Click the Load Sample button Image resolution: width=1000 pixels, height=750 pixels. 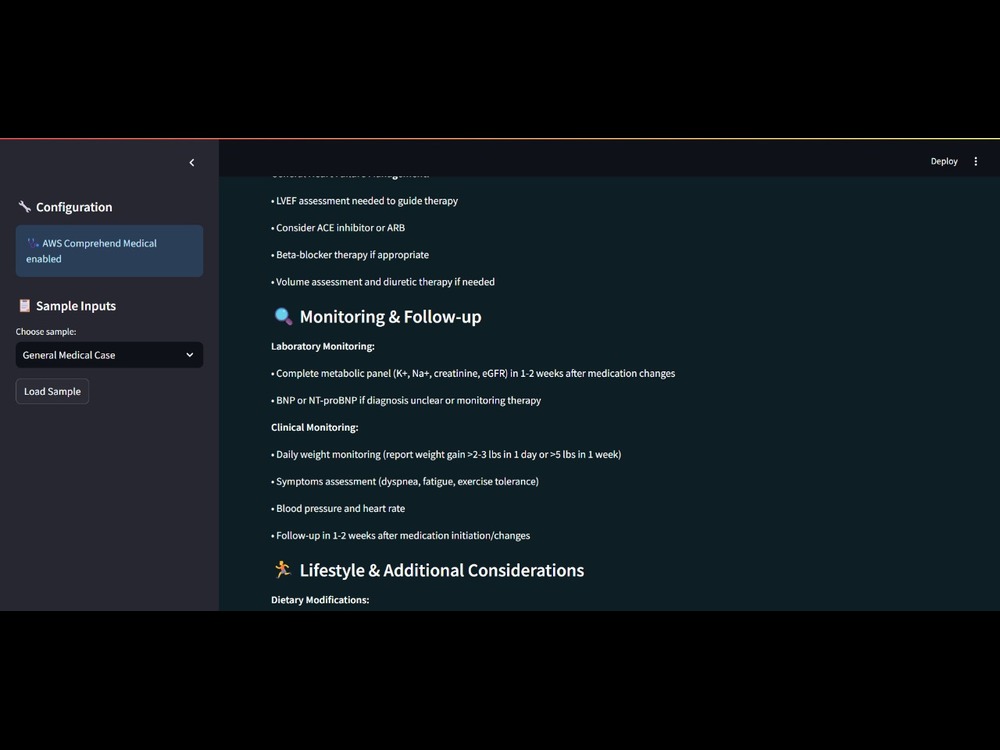coord(52,392)
